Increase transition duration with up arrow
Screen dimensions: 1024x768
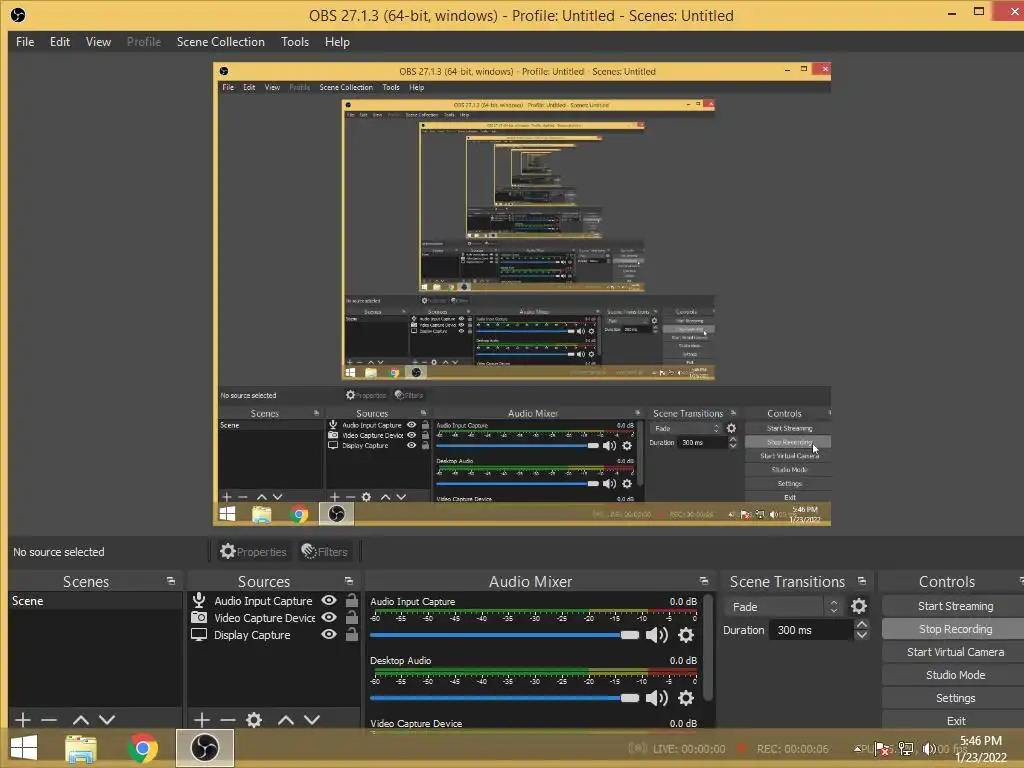pyautogui.click(x=862, y=624)
